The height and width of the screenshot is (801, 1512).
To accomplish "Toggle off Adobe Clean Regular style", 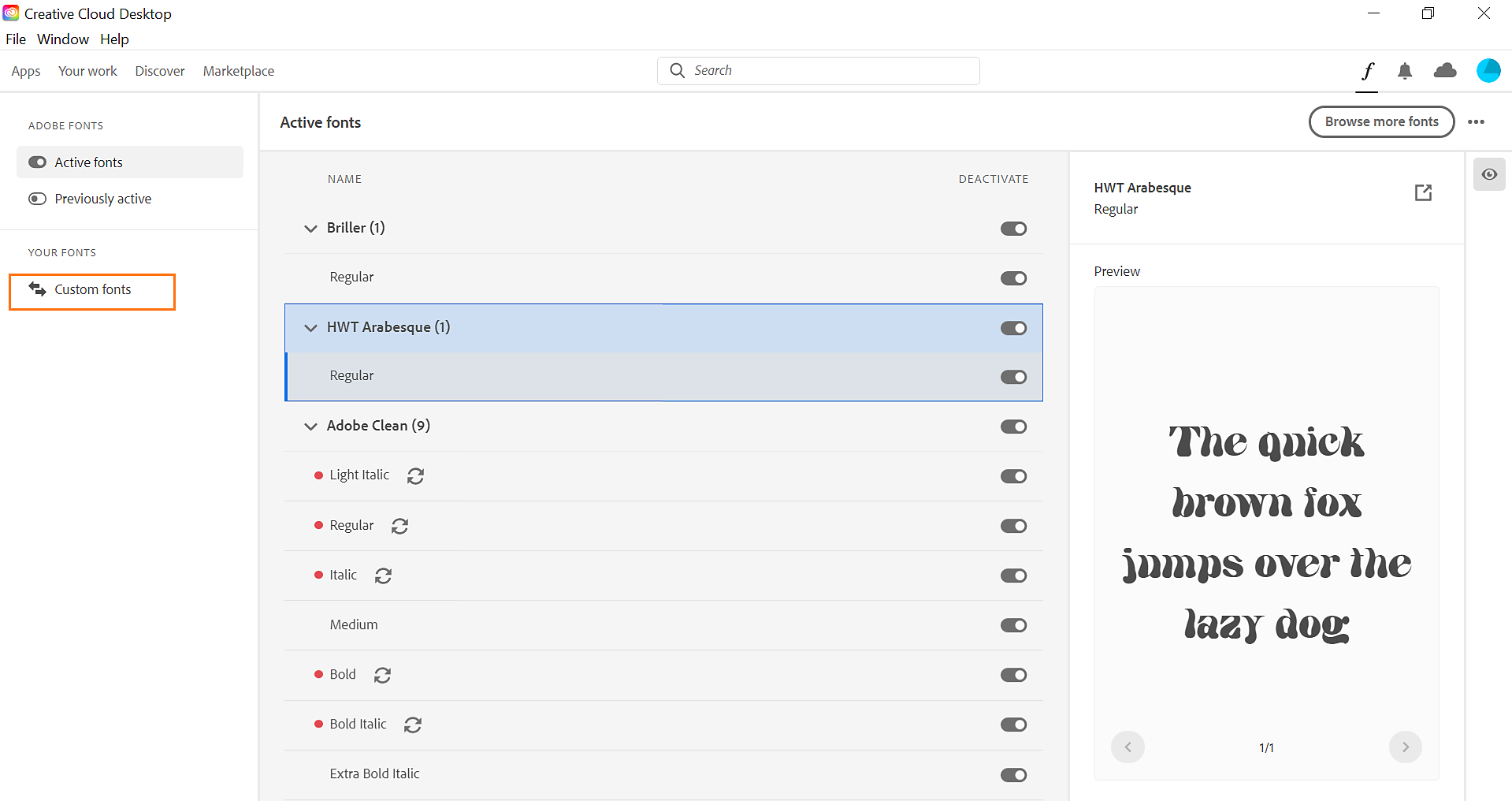I will pyautogui.click(x=1013, y=526).
